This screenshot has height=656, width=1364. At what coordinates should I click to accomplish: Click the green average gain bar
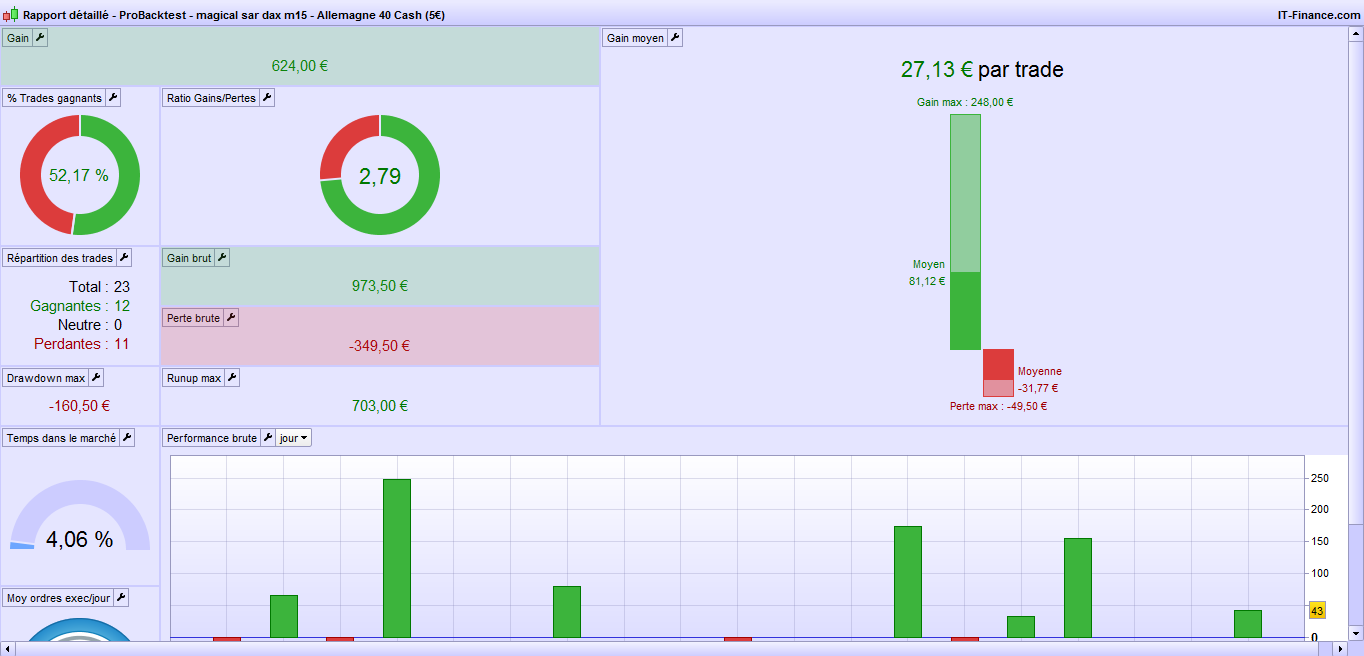pos(965,311)
